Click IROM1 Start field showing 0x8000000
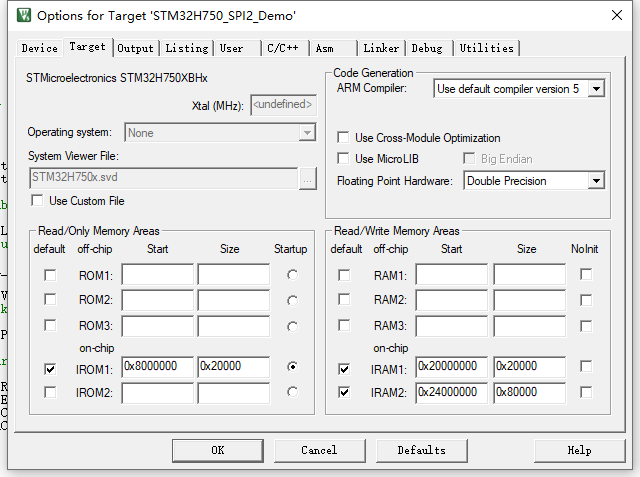 point(158,366)
